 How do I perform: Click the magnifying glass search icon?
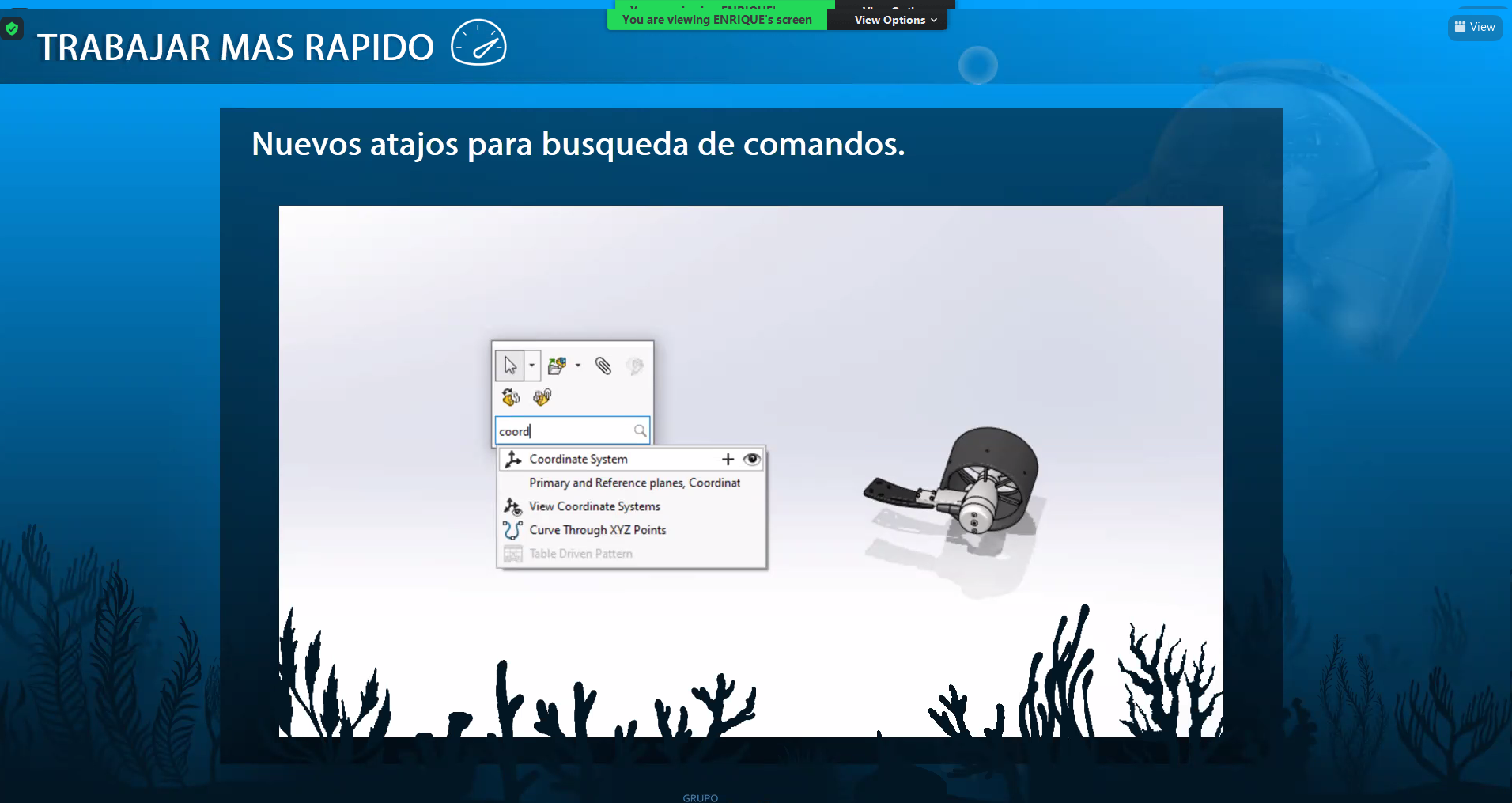click(640, 431)
